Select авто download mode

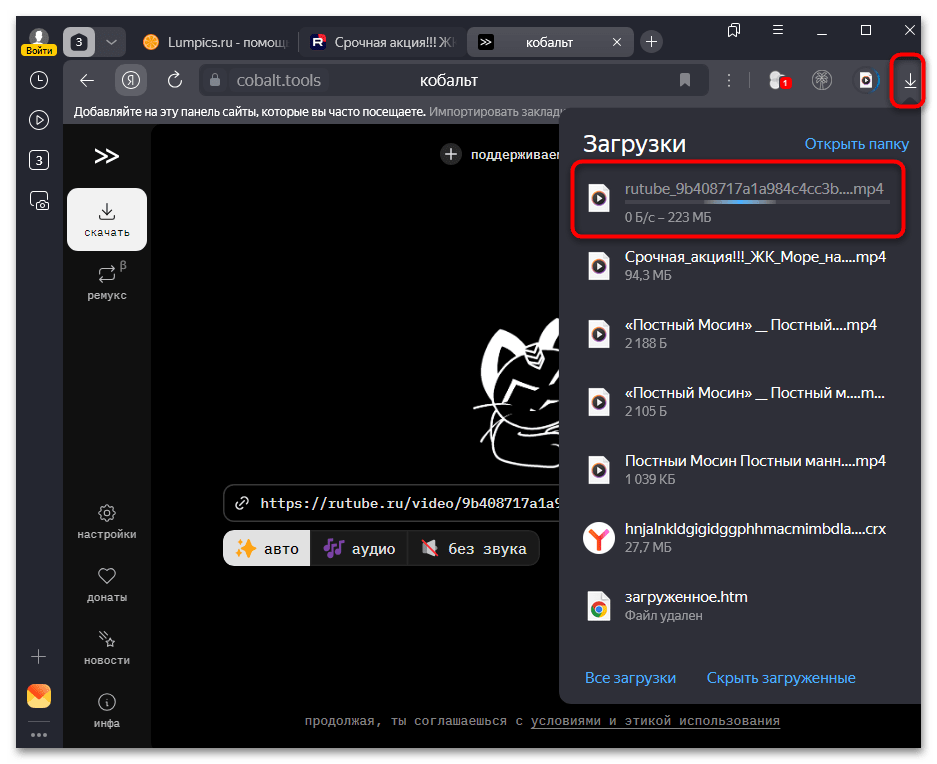pyautogui.click(x=267, y=548)
